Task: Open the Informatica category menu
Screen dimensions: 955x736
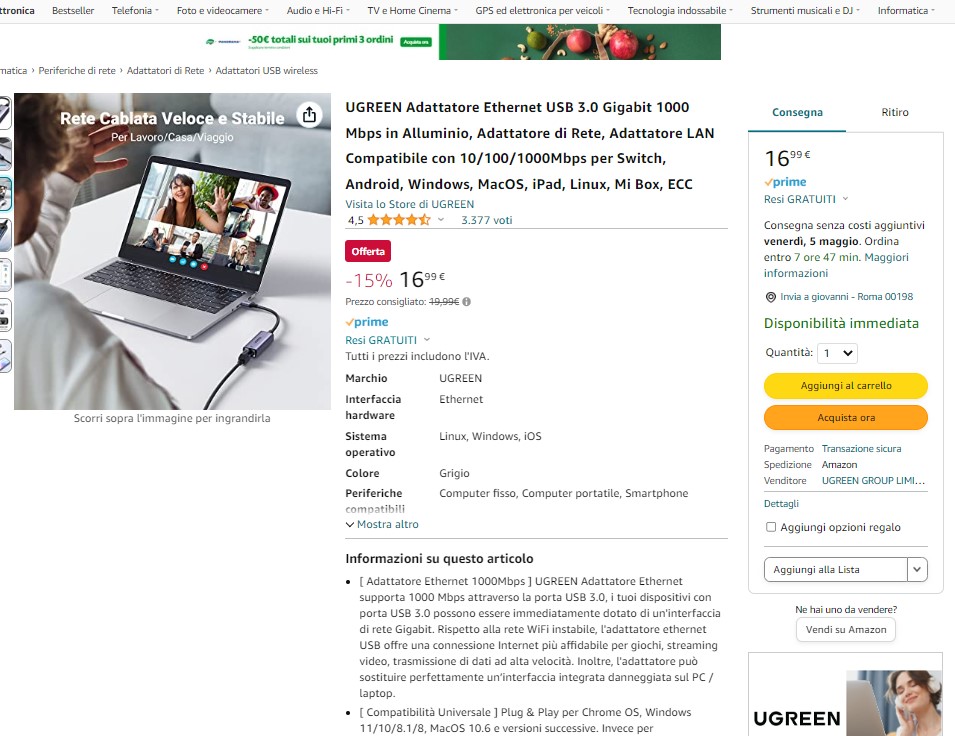Action: [x=906, y=10]
